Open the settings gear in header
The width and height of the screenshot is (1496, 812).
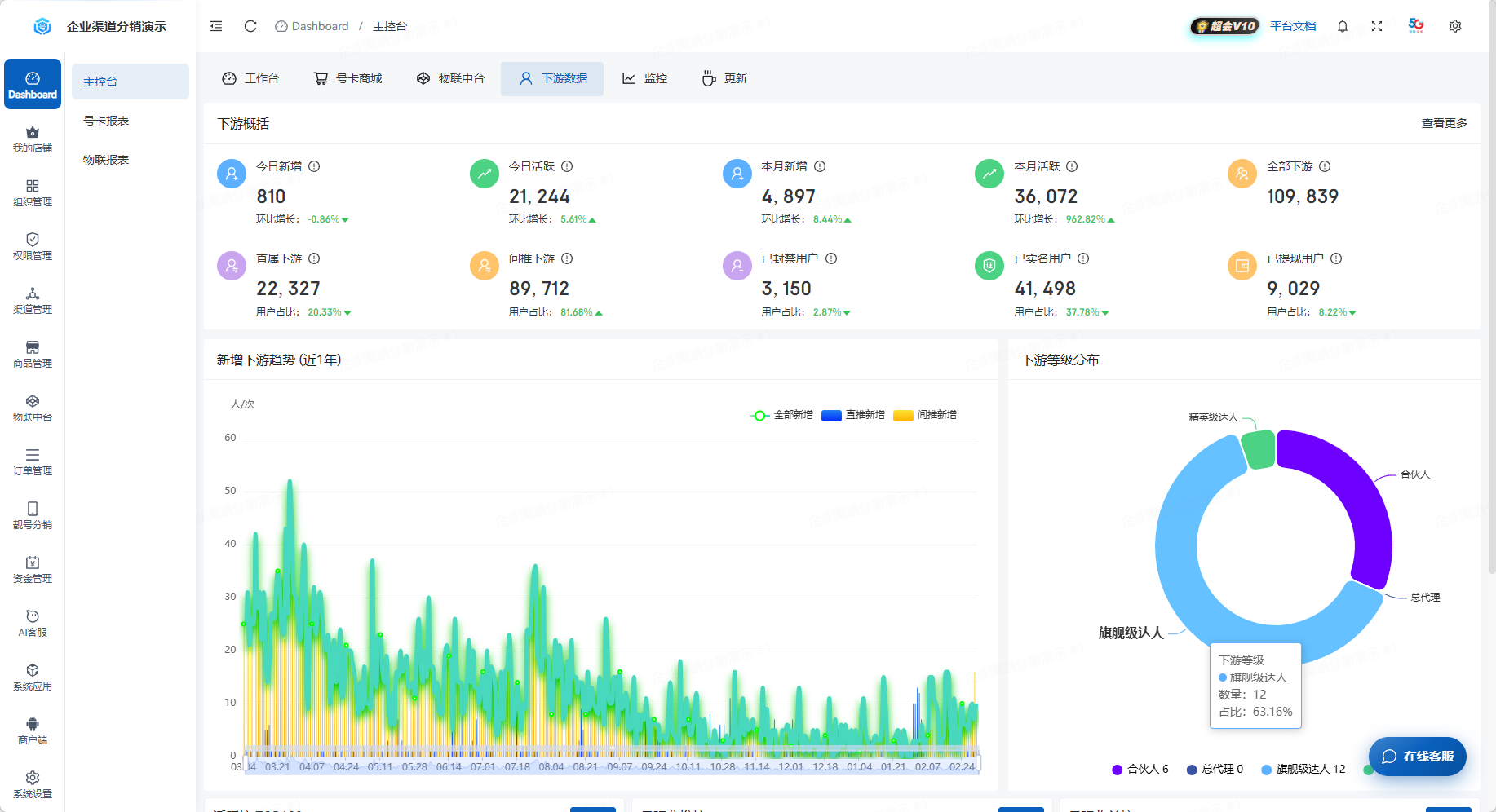click(1455, 26)
